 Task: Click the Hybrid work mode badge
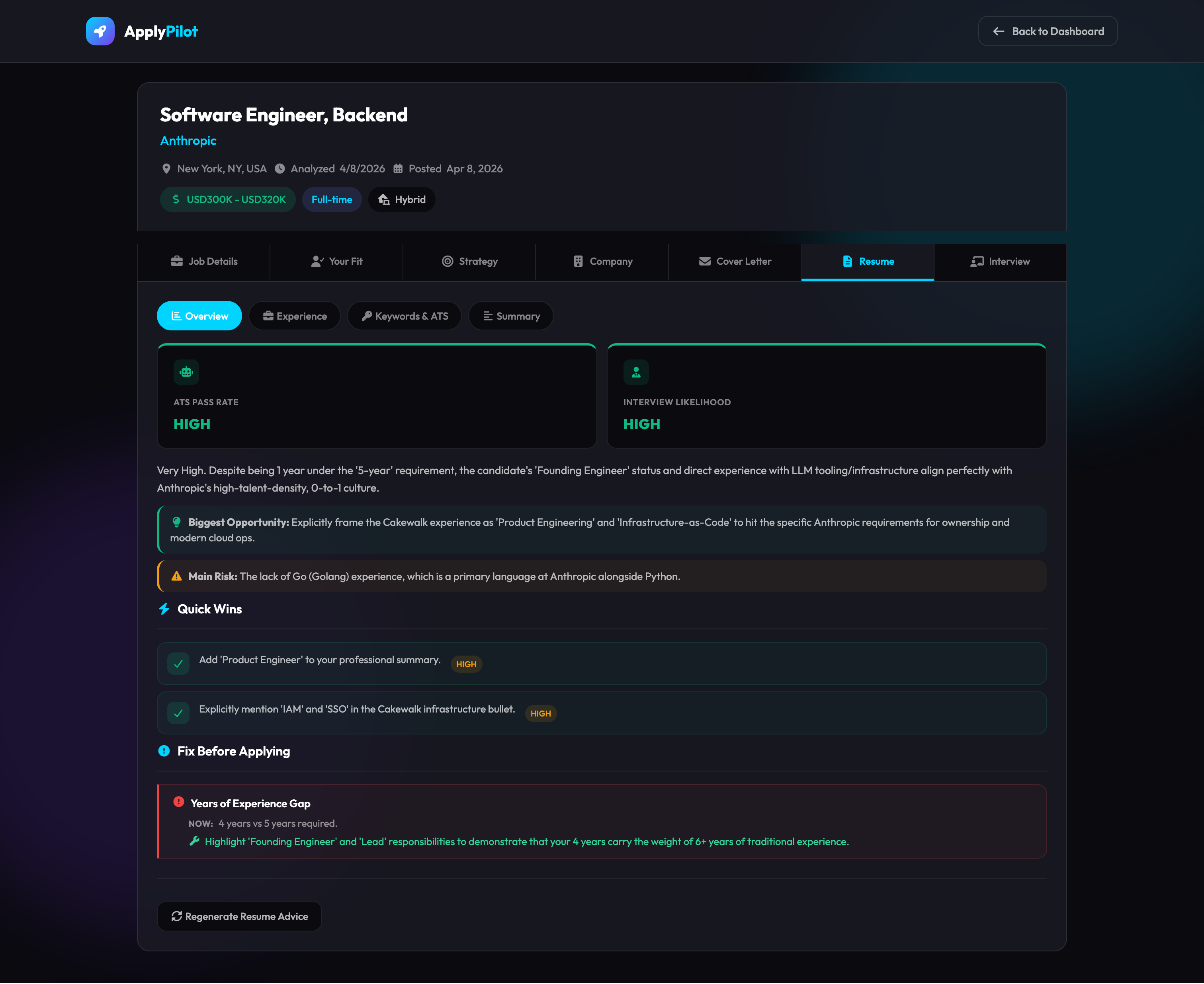(x=402, y=199)
